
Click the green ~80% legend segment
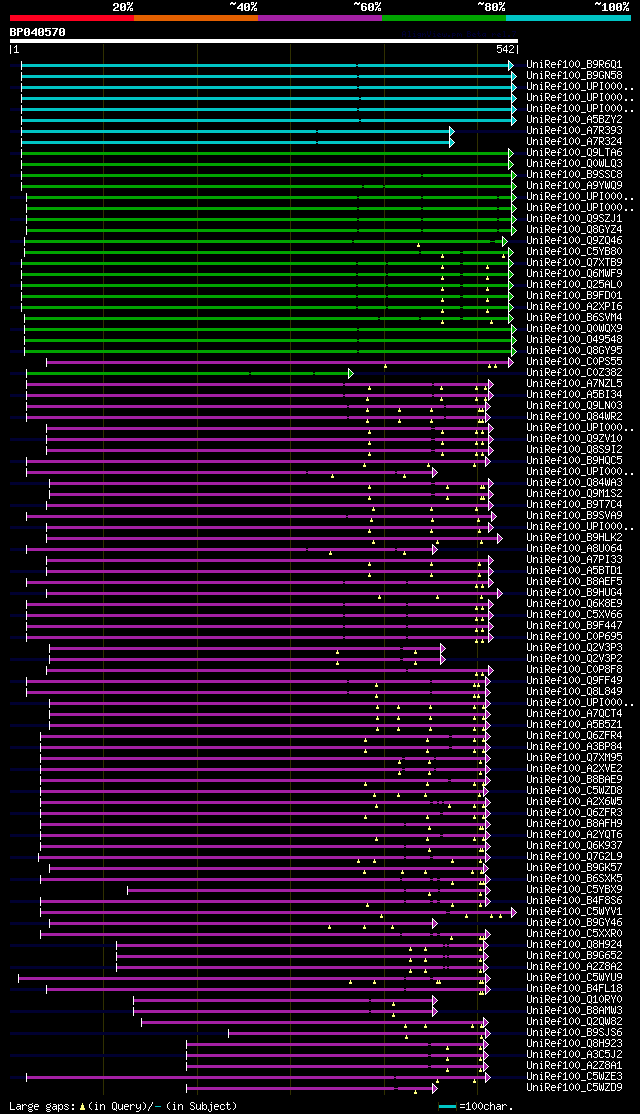pos(444,18)
